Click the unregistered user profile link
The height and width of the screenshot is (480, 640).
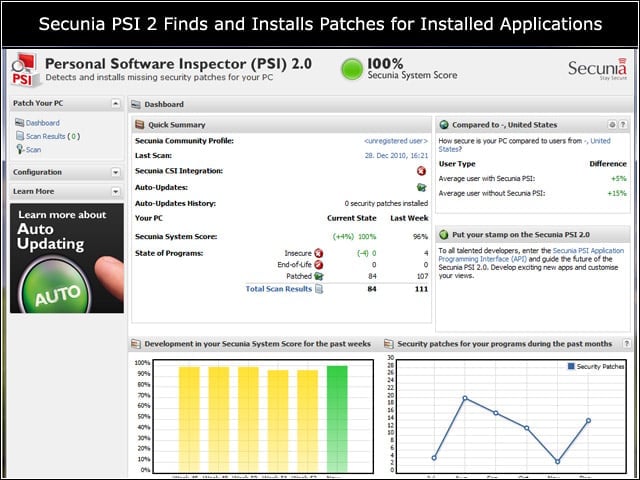tap(396, 141)
